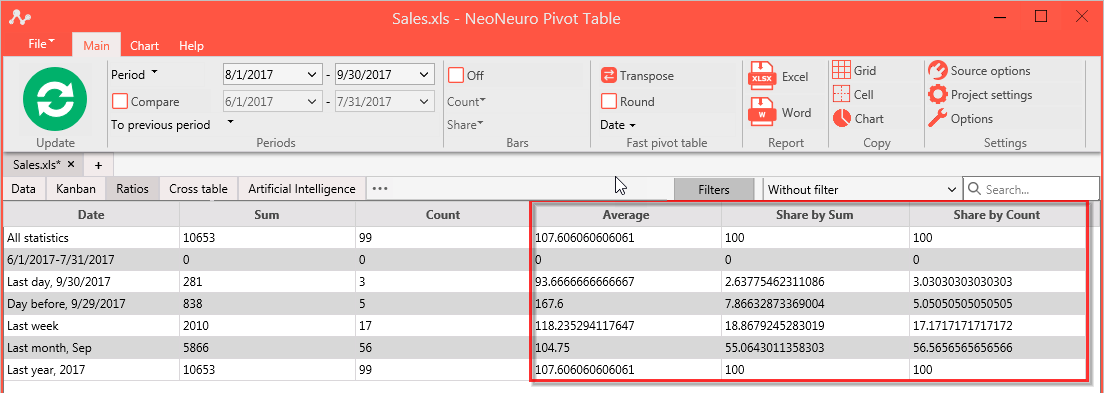Image resolution: width=1104 pixels, height=393 pixels.
Task: Click the Average cell 167.6
Action: click(x=626, y=304)
